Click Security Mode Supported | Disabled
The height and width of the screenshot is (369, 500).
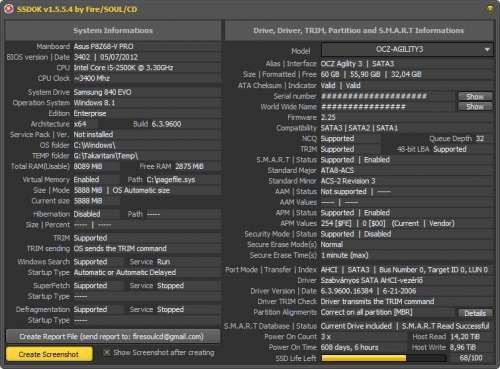(356, 234)
